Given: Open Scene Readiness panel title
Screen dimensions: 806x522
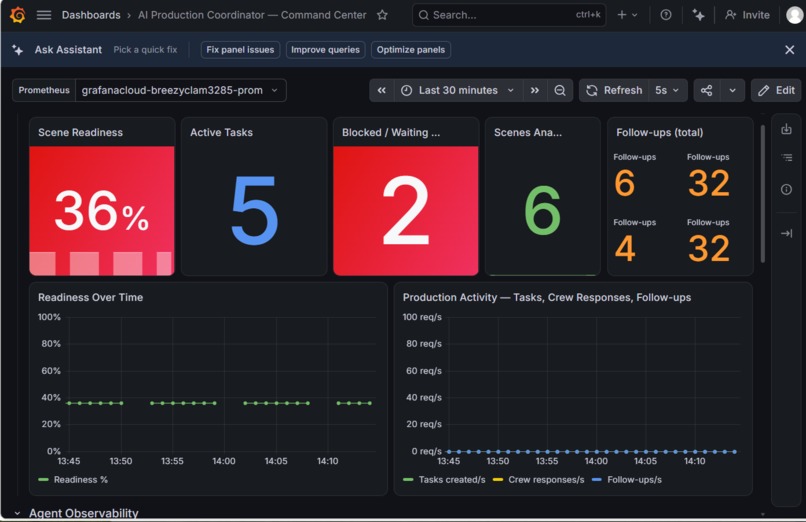Looking at the screenshot, I should point(80,133).
